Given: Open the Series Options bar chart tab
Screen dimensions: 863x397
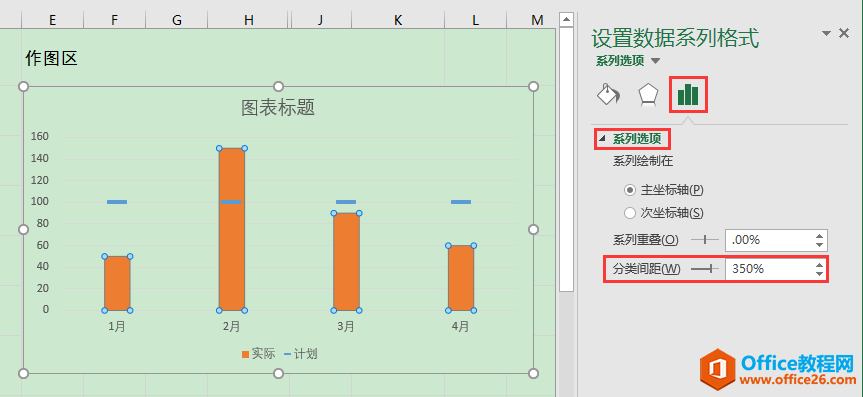Looking at the screenshot, I should (x=688, y=95).
